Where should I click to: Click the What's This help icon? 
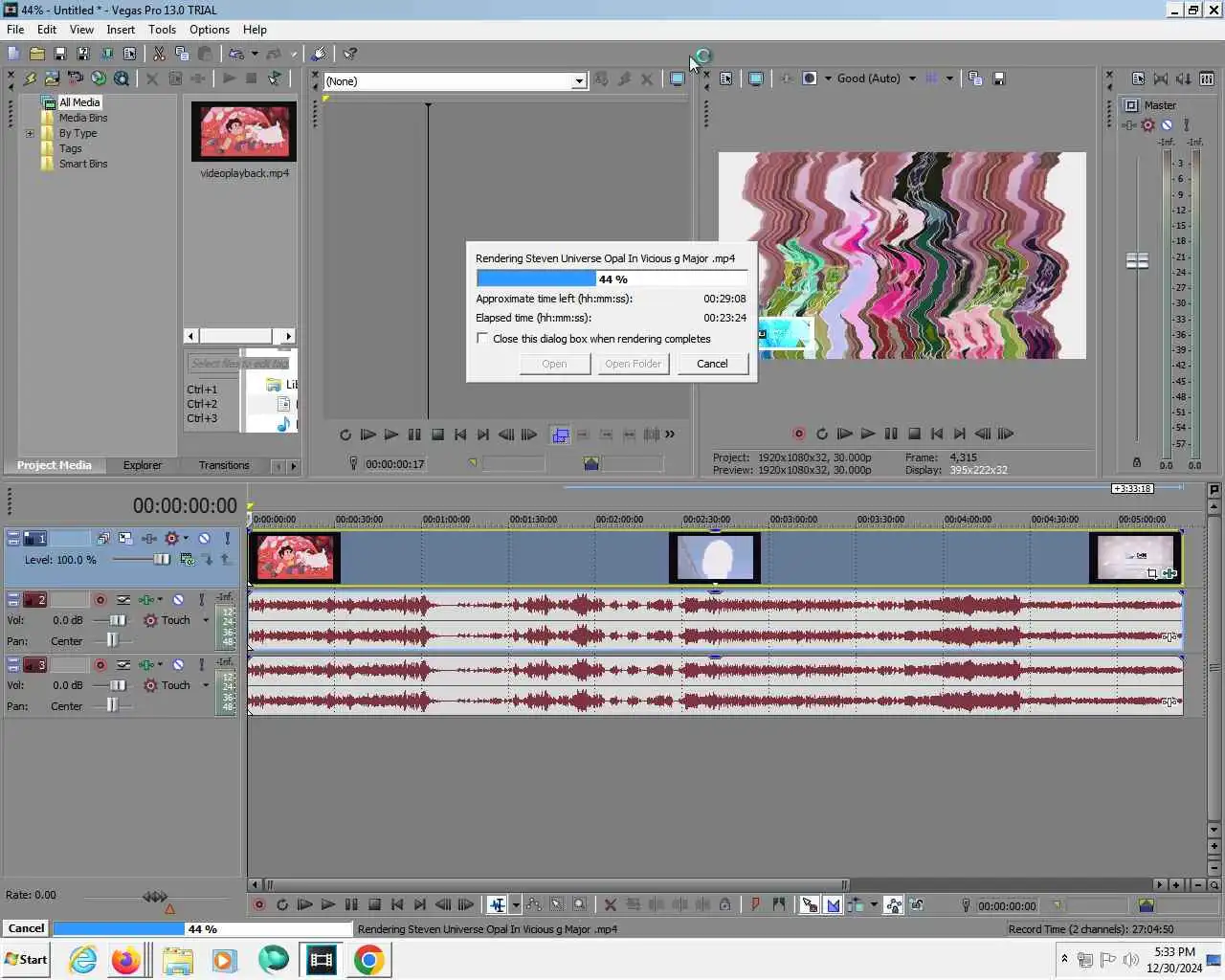point(350,54)
